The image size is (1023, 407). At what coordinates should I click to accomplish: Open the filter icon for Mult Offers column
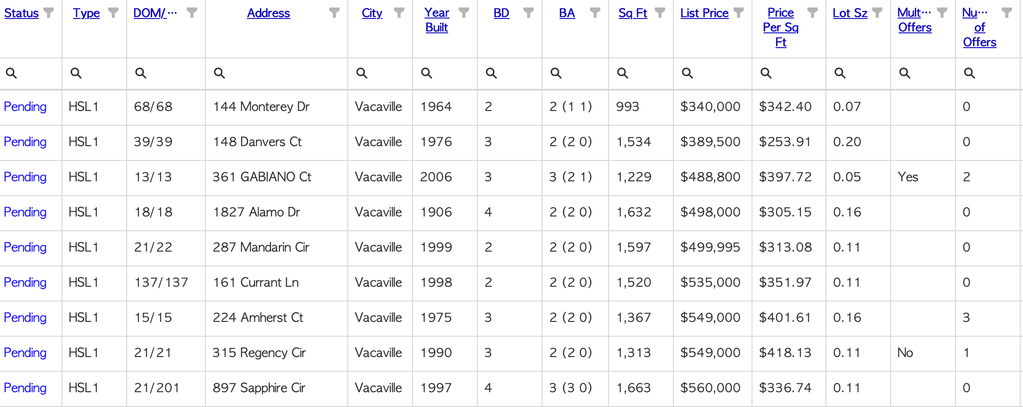pos(942,12)
